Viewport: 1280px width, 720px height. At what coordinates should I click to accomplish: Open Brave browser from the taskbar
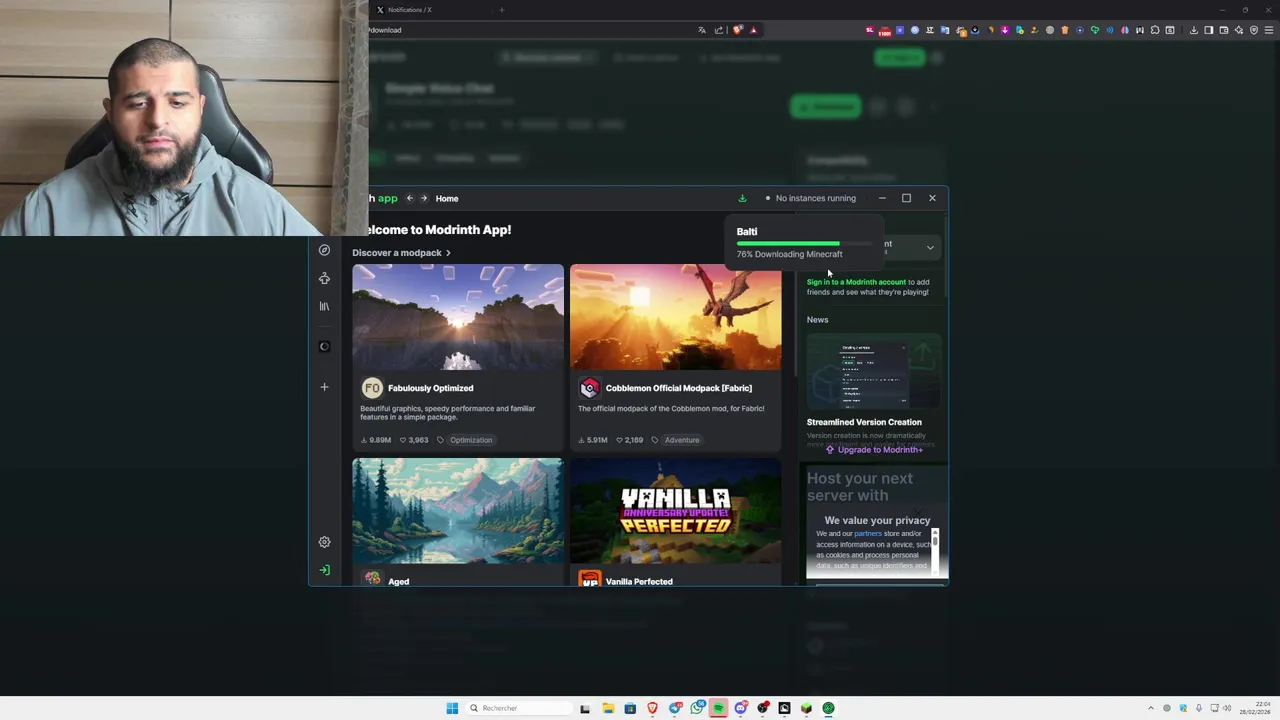pos(652,708)
